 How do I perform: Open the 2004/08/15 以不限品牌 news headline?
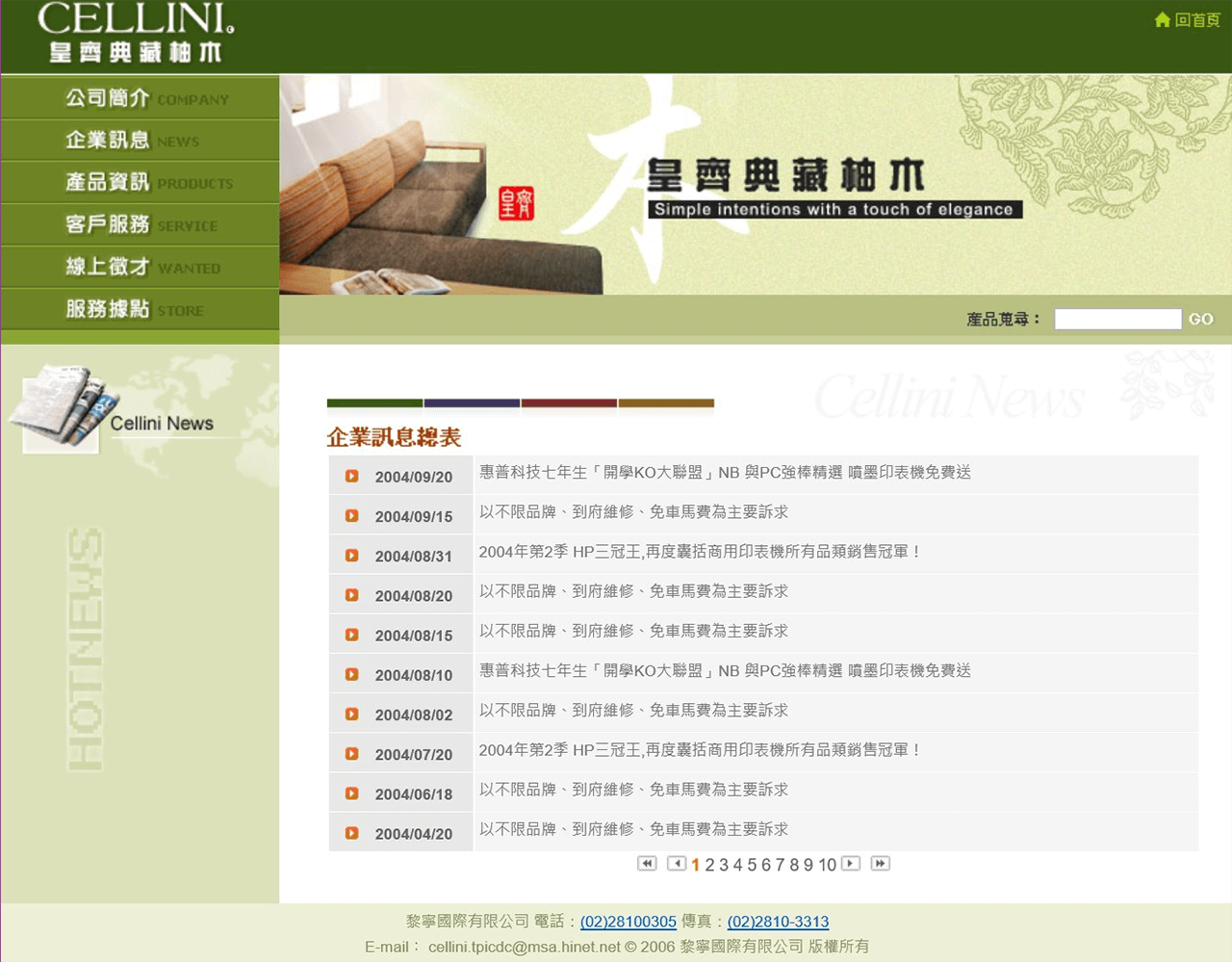pyautogui.click(x=633, y=631)
